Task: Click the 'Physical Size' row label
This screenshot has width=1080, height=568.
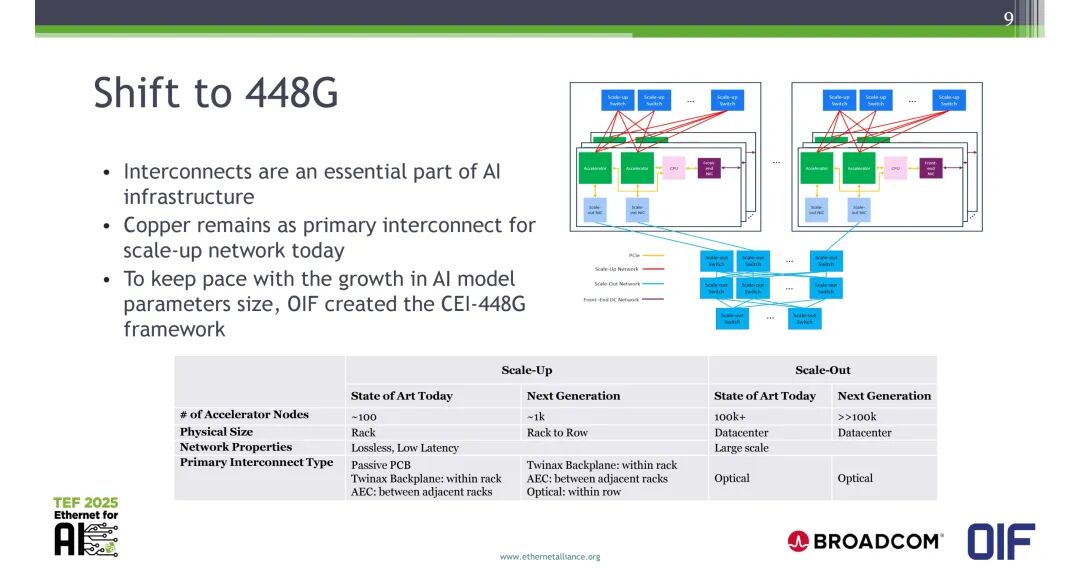Action: [x=216, y=432]
